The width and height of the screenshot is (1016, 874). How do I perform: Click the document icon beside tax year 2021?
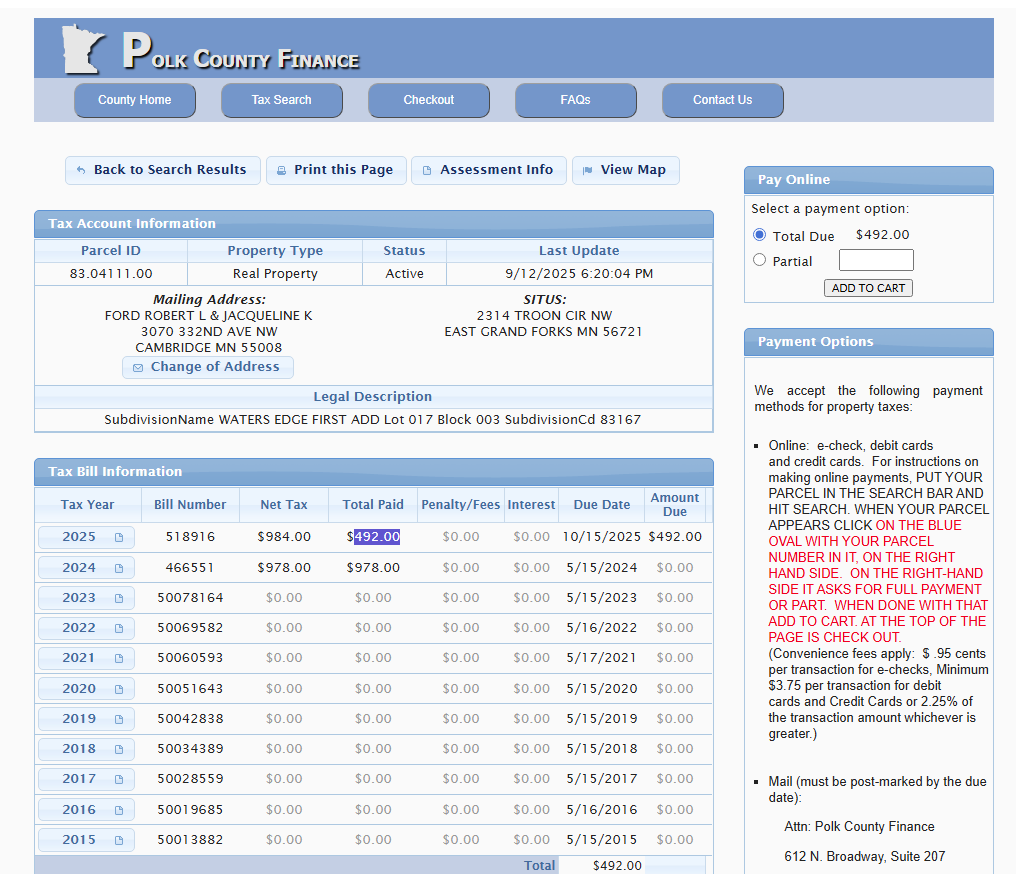coord(119,658)
